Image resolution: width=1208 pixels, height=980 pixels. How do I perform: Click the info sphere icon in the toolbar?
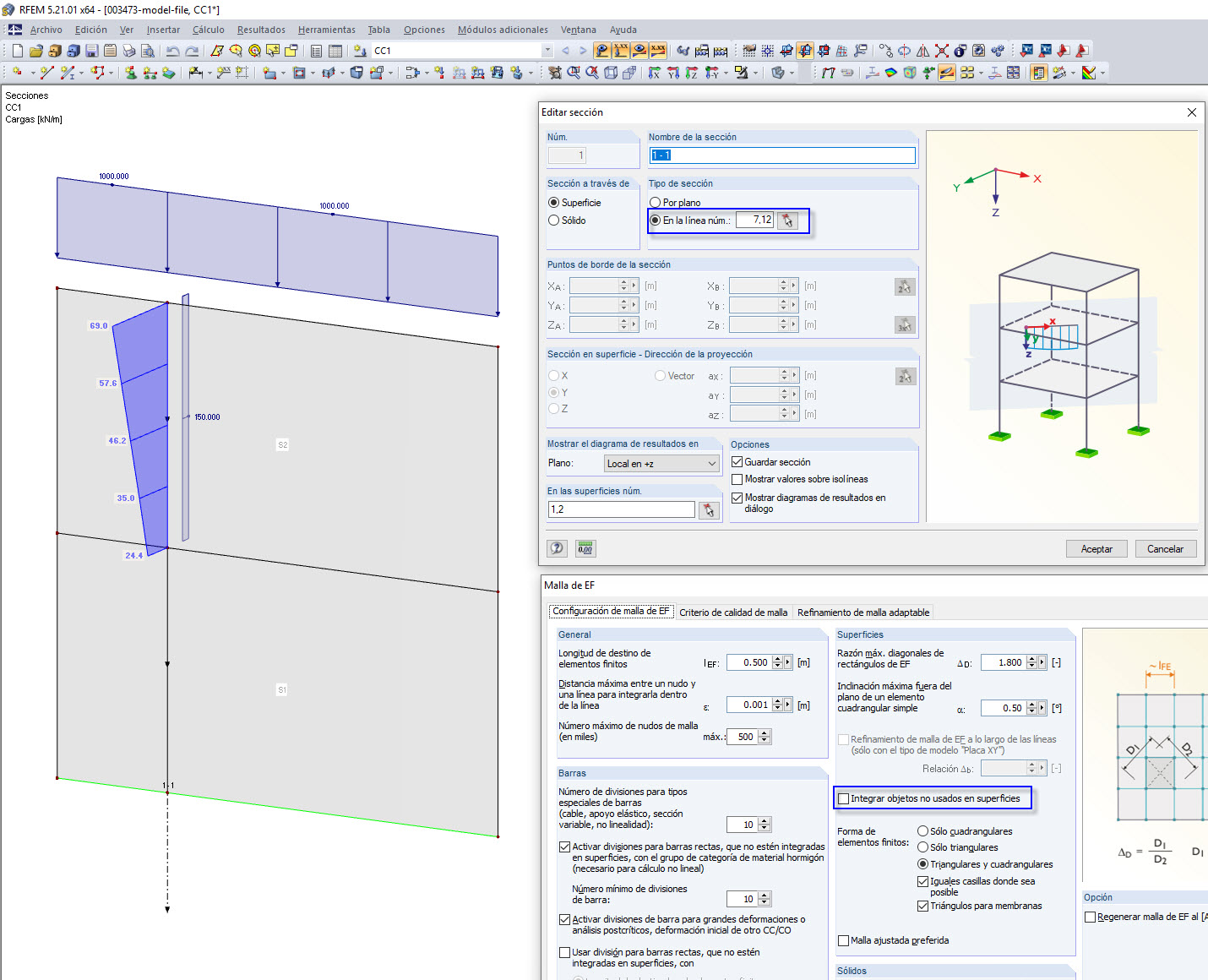pos(960,51)
